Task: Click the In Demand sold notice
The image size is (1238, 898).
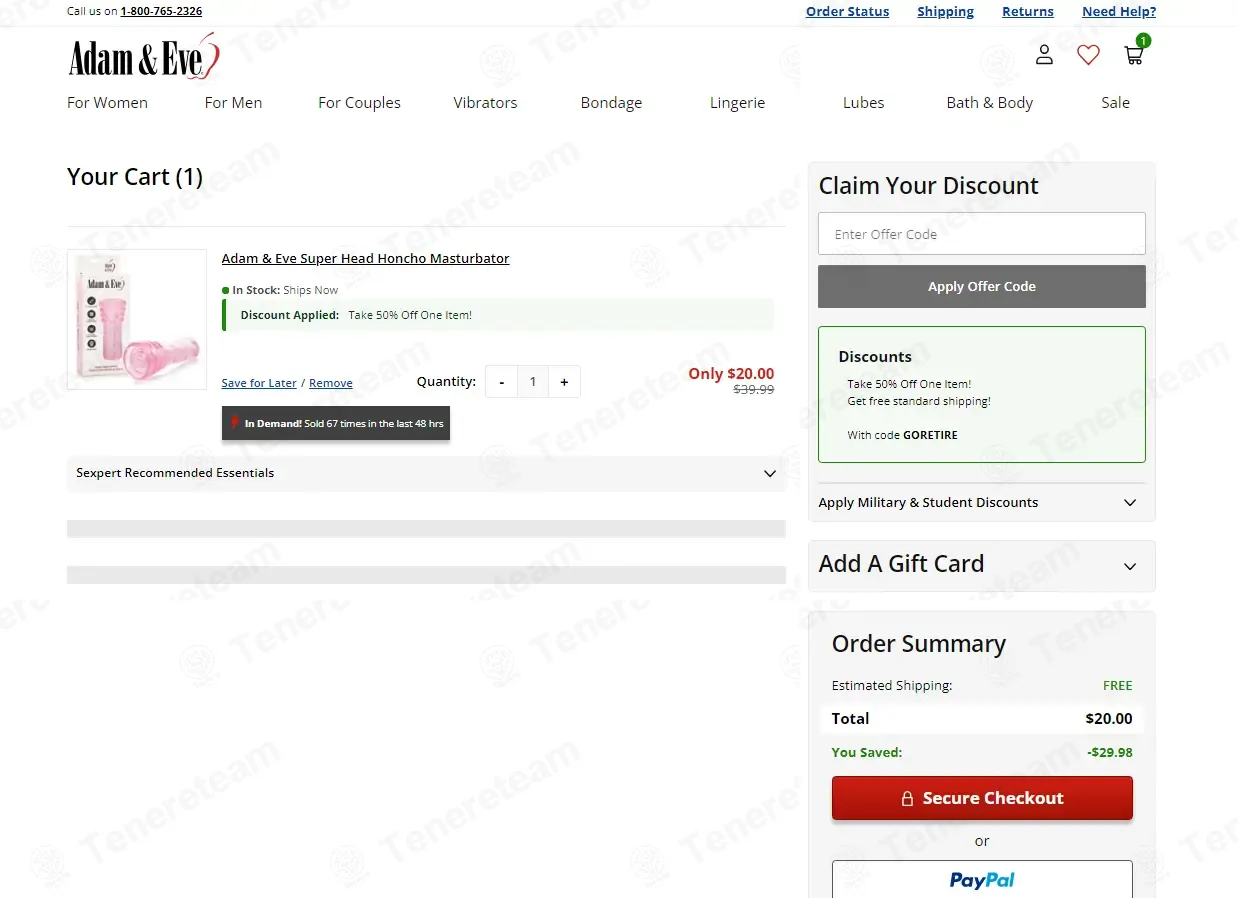Action: (336, 423)
